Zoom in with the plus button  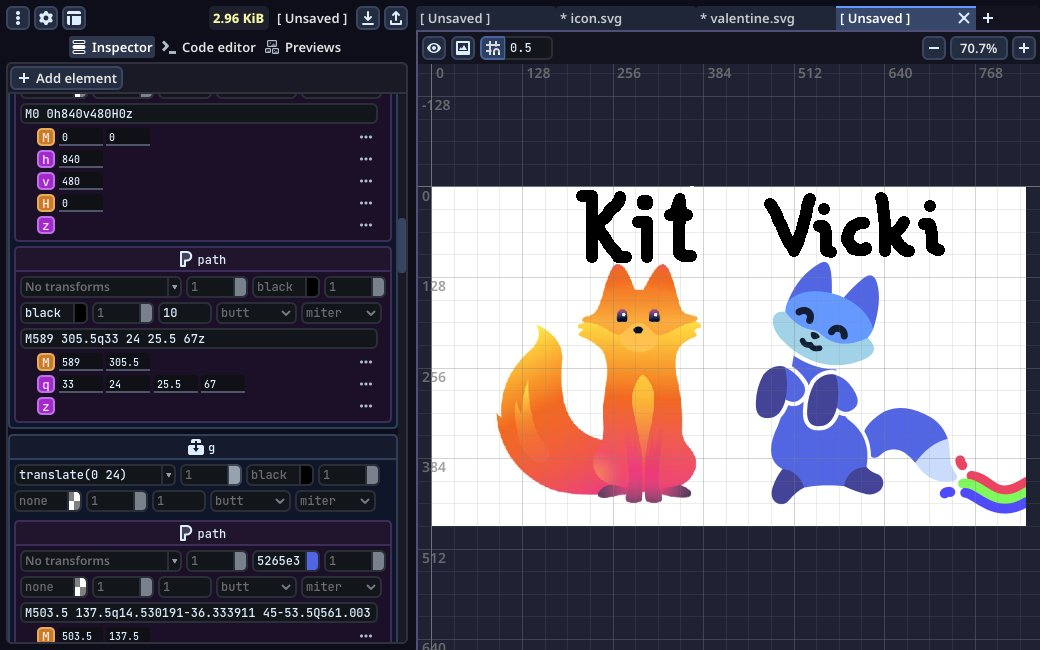click(x=1024, y=48)
